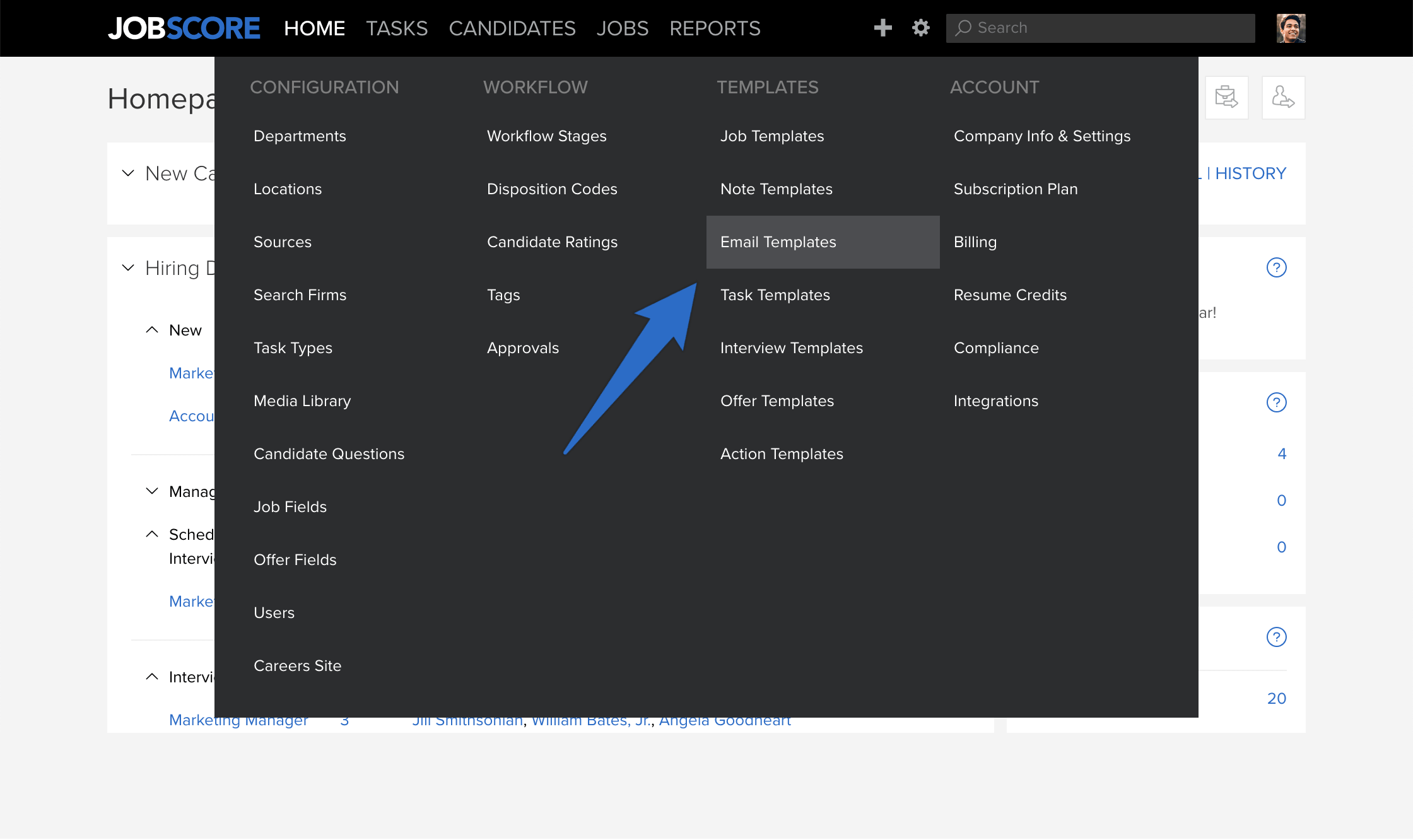Image resolution: width=1413 pixels, height=840 pixels.
Task: Select Interview Templates
Action: click(x=792, y=348)
